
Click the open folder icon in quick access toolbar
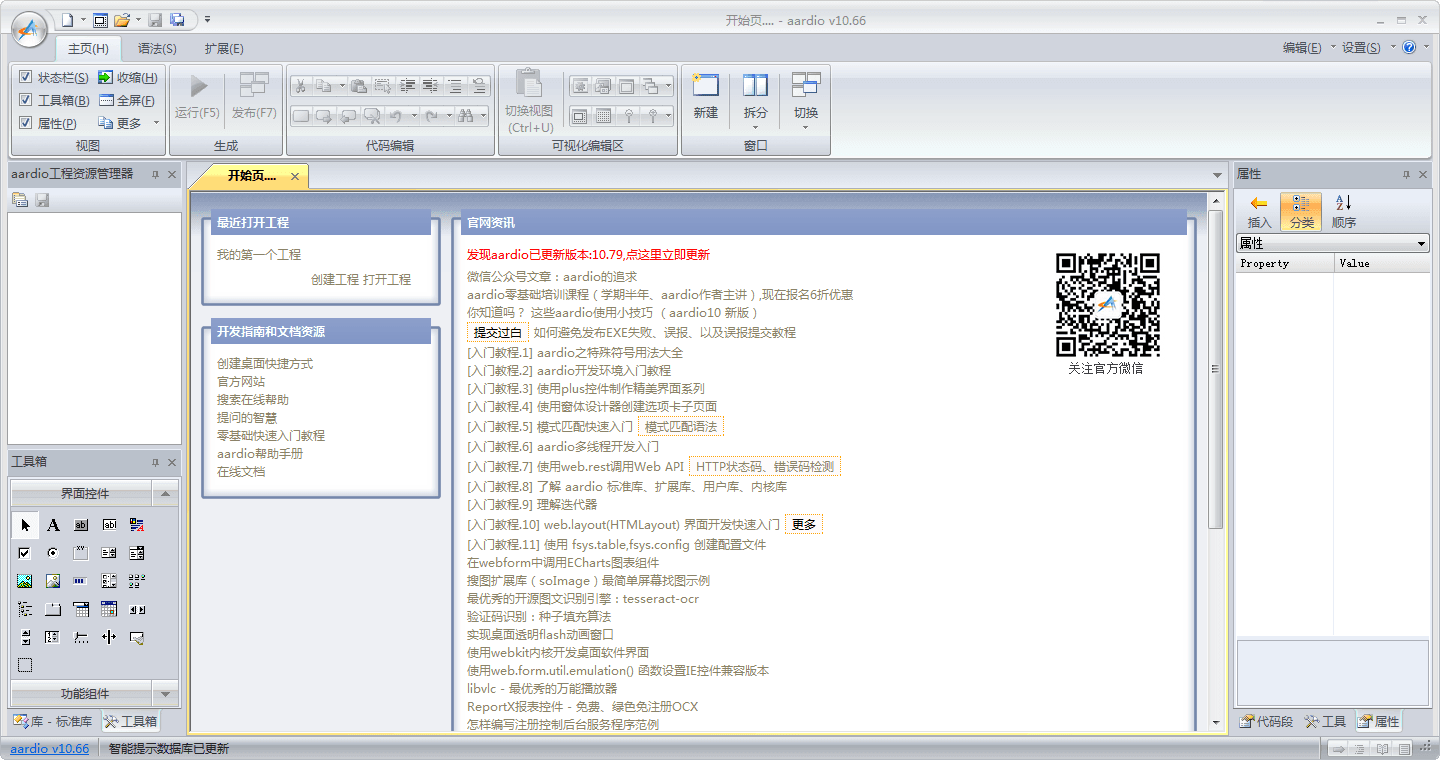click(122, 19)
